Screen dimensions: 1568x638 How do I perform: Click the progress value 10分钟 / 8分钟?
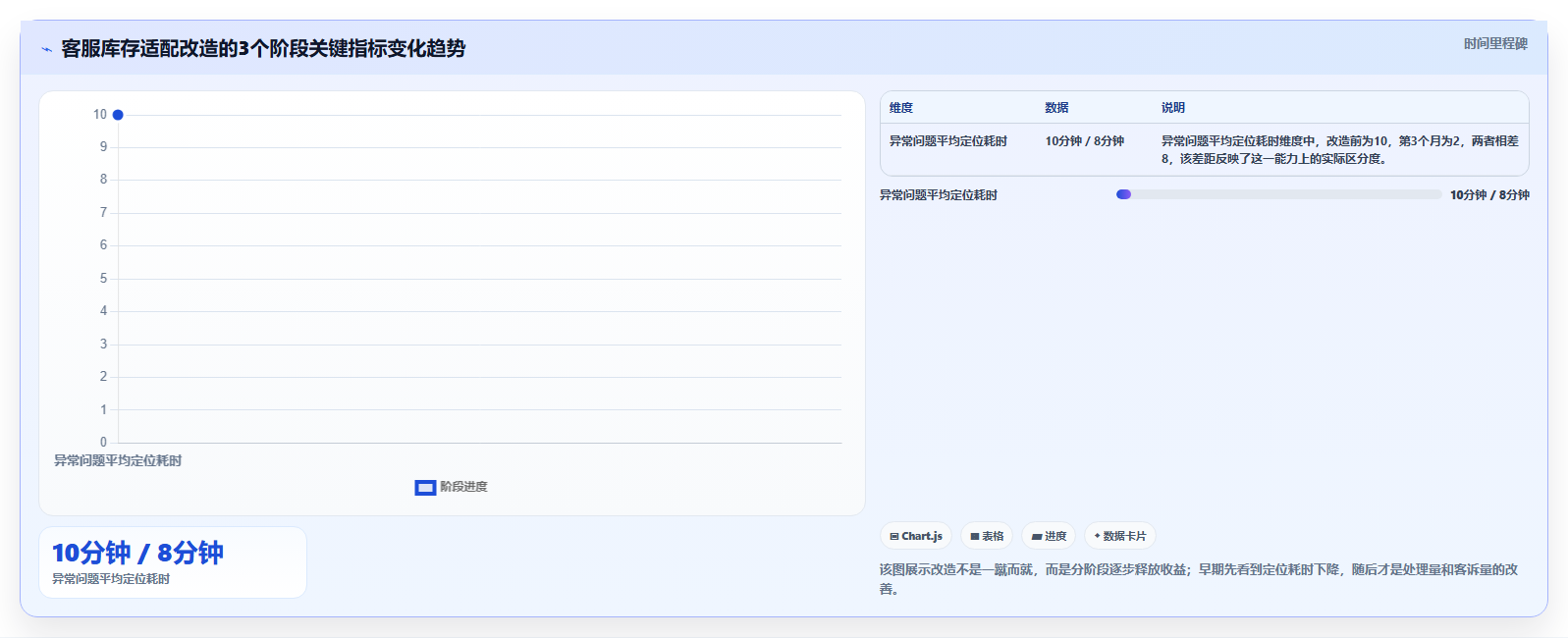(1489, 195)
